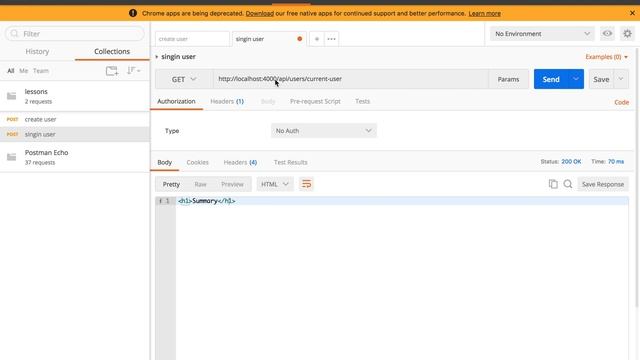Open the Authorization request tab
The width and height of the screenshot is (640, 360).
click(176, 101)
